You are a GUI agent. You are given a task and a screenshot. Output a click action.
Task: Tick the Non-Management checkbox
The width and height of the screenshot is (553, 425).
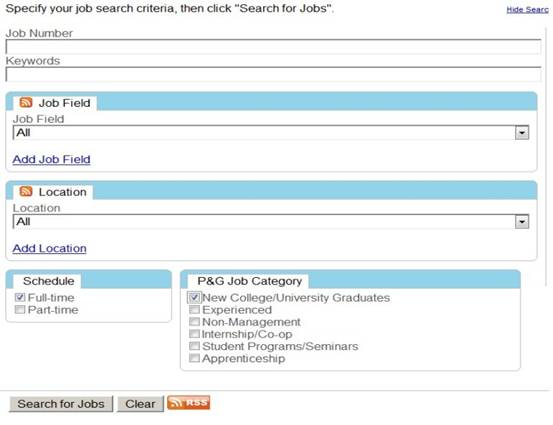coord(194,321)
